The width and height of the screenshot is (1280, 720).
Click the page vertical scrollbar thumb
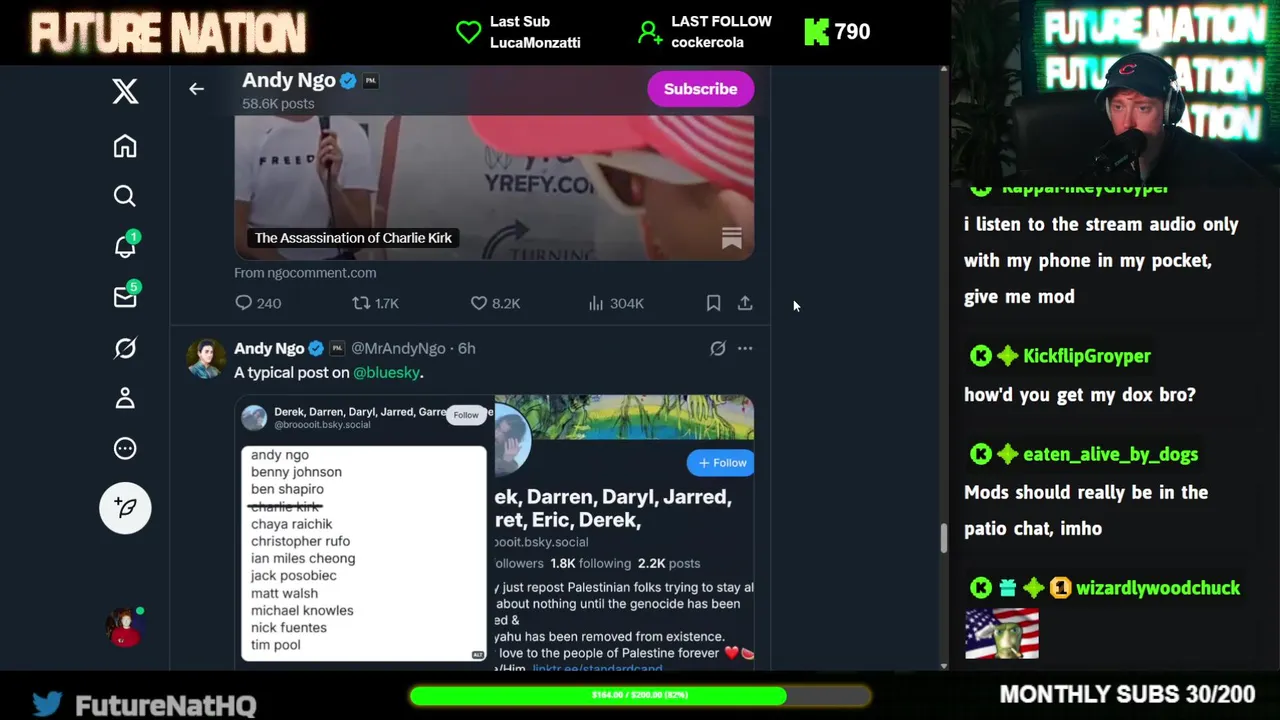943,538
